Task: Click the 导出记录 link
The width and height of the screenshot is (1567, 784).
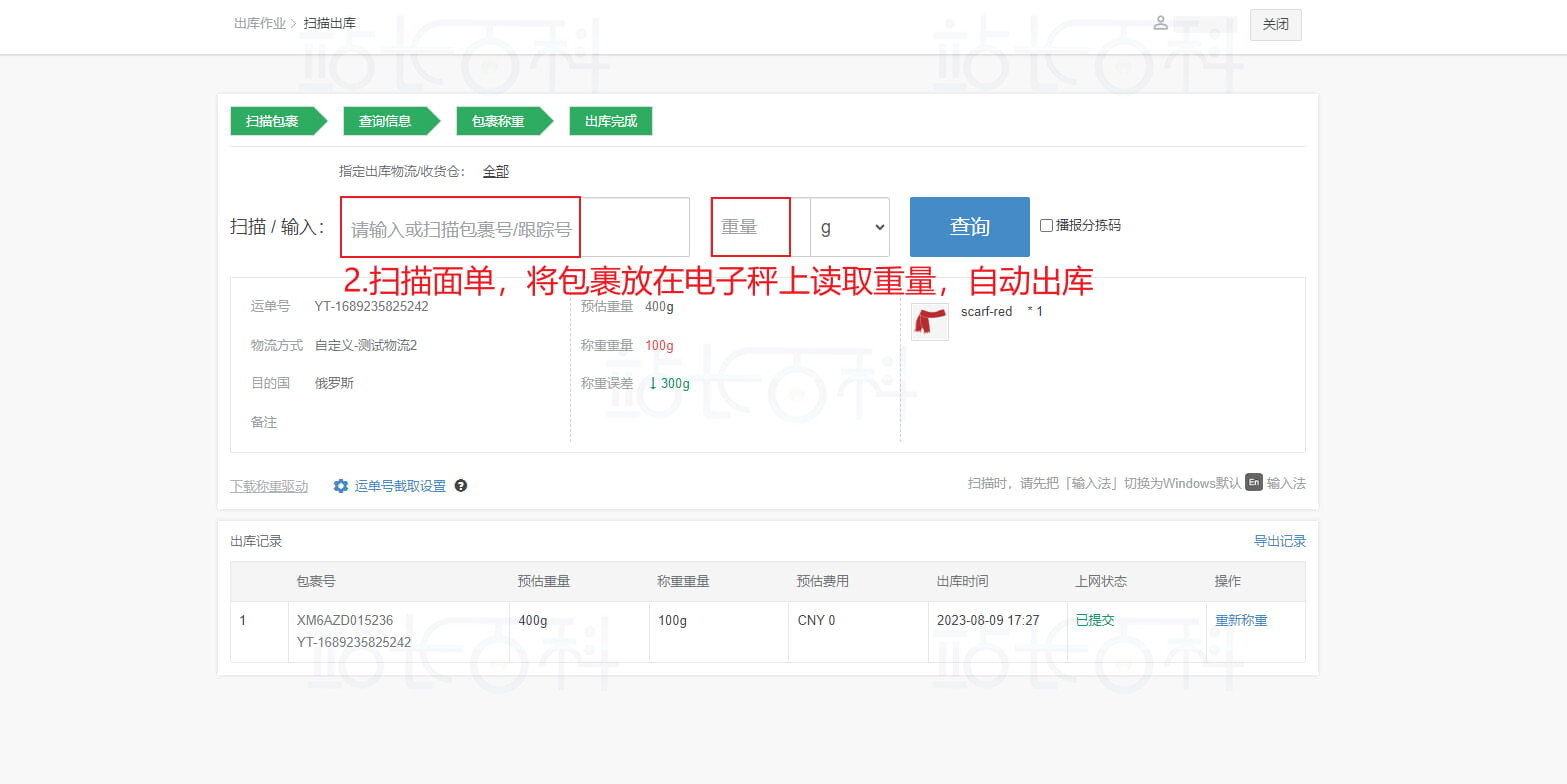Action: (x=1279, y=541)
